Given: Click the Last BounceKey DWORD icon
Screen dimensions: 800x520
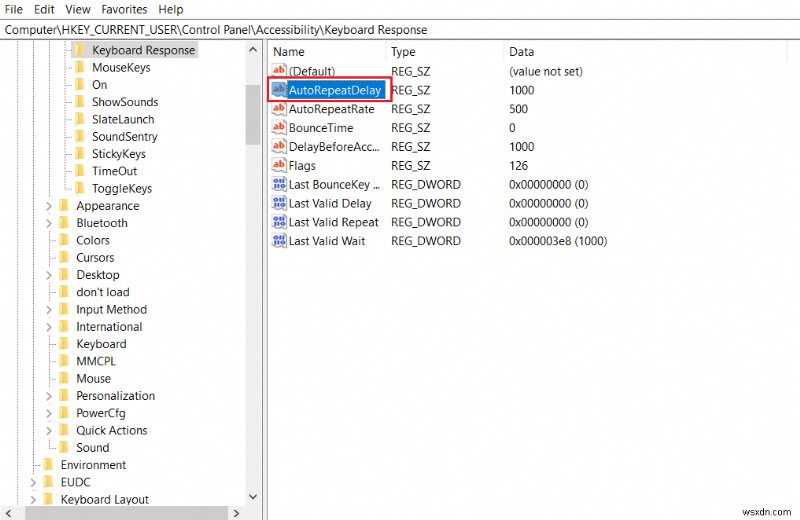Looking at the screenshot, I should (x=279, y=184).
